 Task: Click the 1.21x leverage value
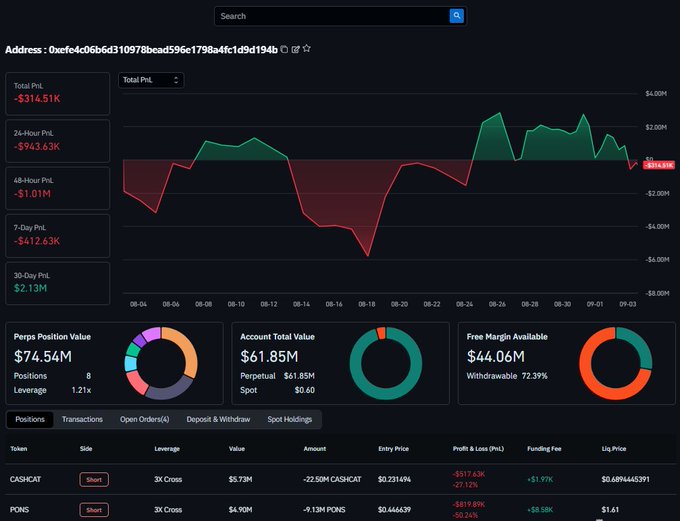point(81,390)
